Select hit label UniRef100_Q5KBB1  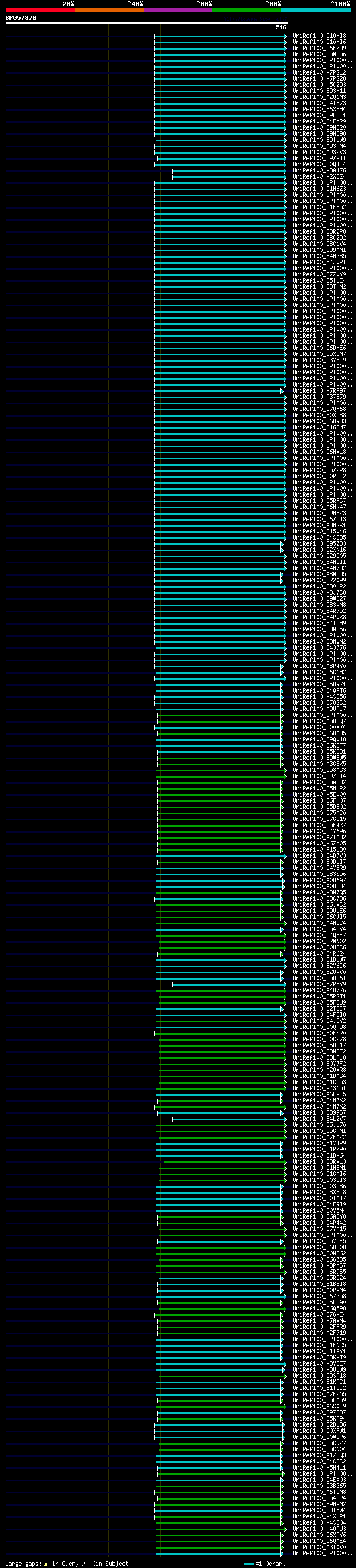[x=319, y=751]
